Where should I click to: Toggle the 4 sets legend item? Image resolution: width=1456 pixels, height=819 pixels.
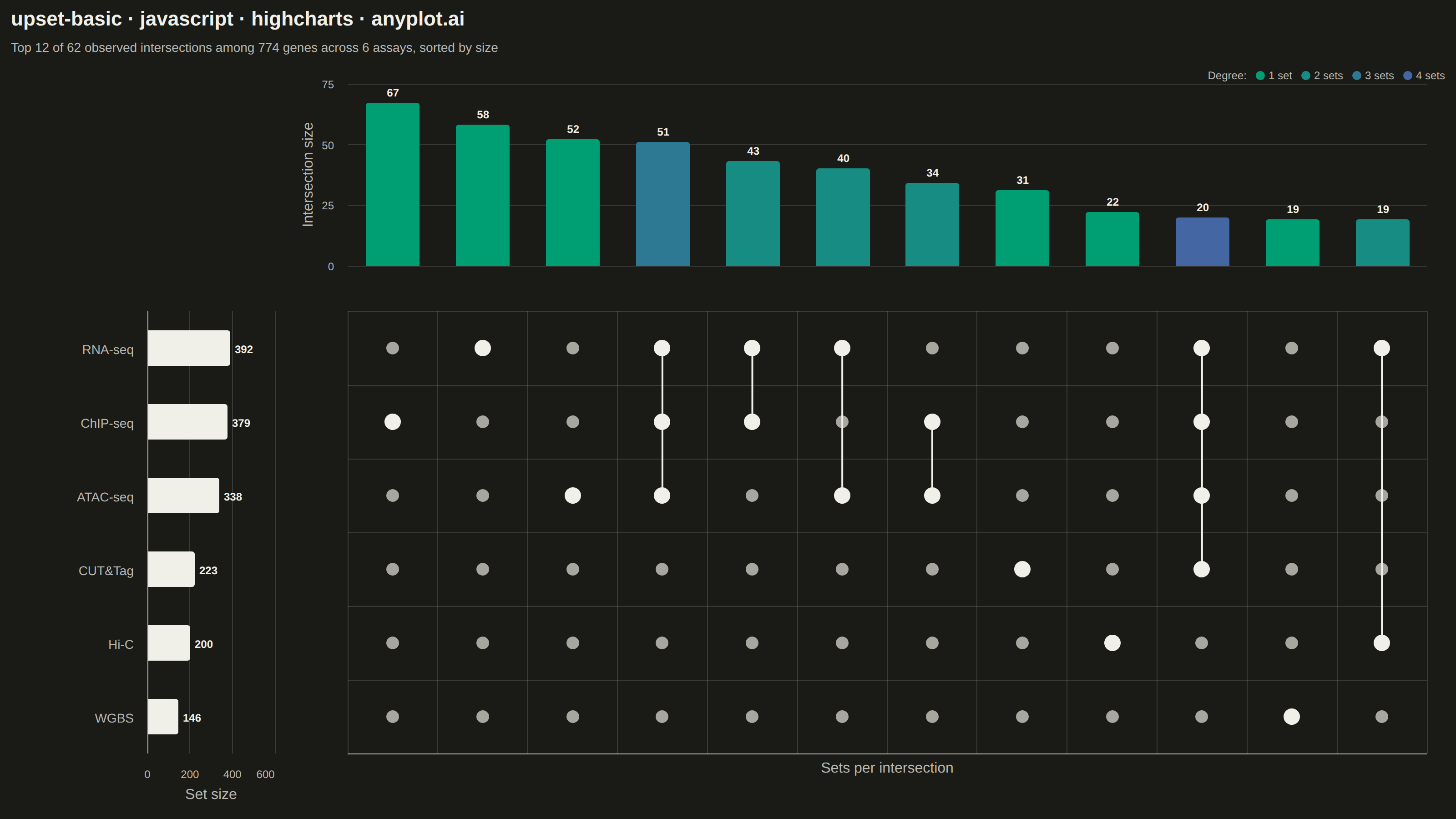coord(1424,76)
